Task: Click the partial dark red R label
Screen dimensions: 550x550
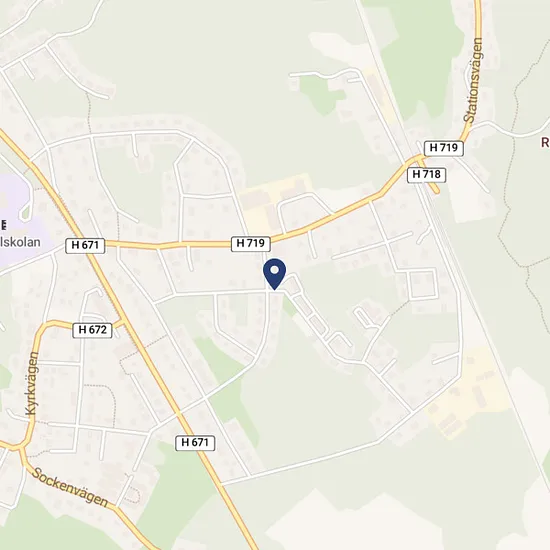Action: (x=545, y=142)
